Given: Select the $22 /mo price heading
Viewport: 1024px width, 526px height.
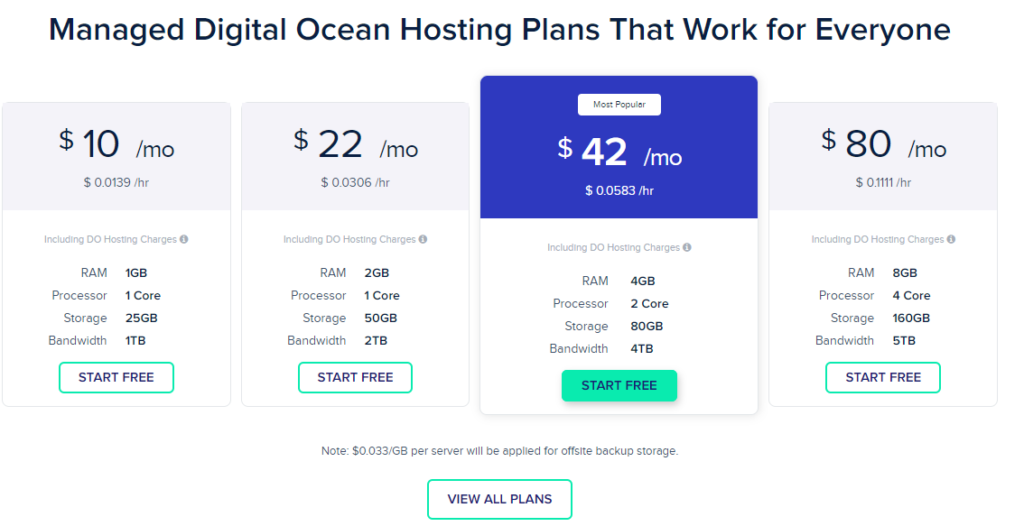Looking at the screenshot, I should [355, 145].
